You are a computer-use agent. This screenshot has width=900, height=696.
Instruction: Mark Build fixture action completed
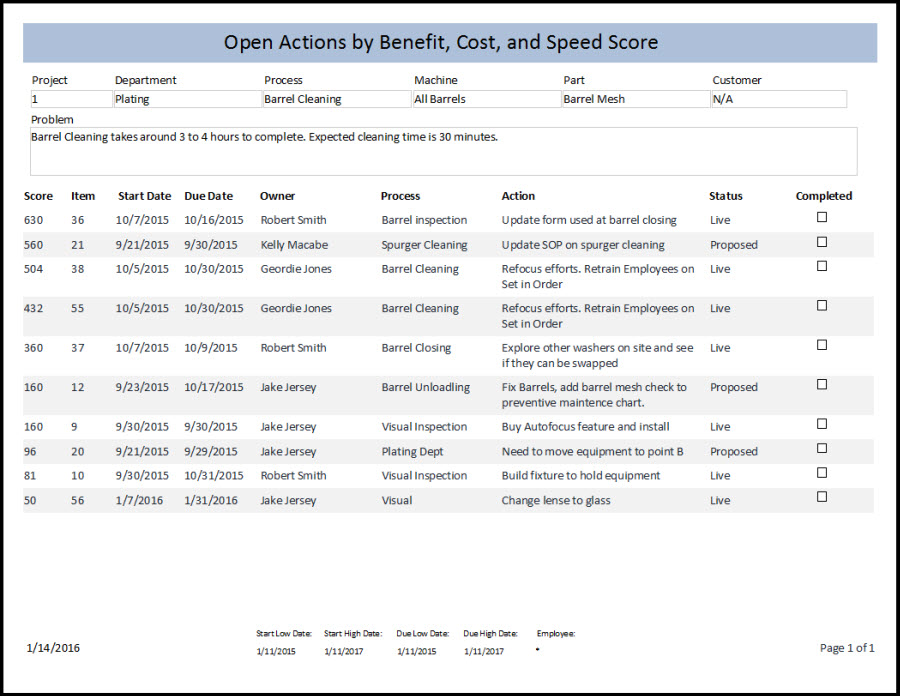coord(822,473)
